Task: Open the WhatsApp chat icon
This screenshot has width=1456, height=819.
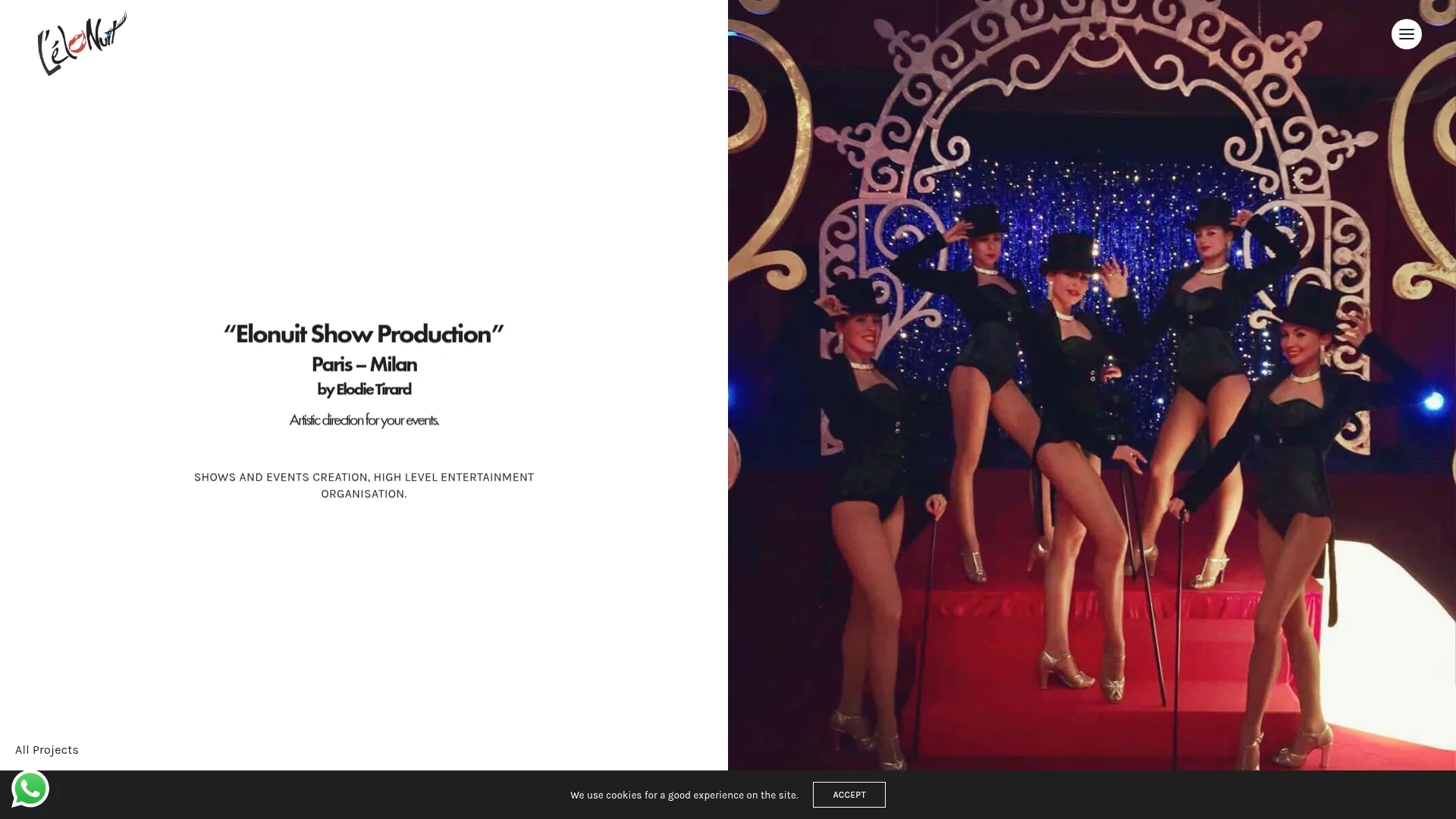Action: 30,789
